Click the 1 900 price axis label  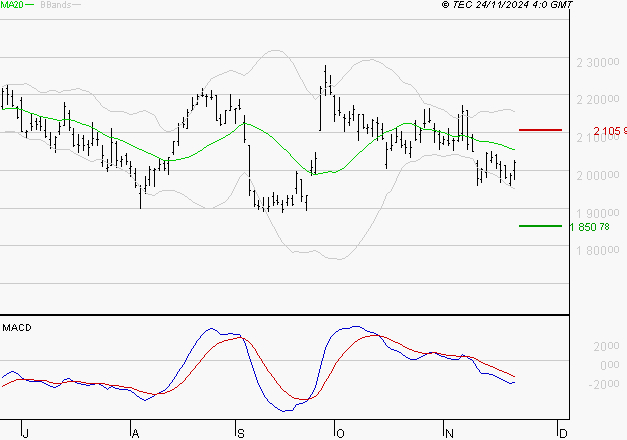coord(598,213)
